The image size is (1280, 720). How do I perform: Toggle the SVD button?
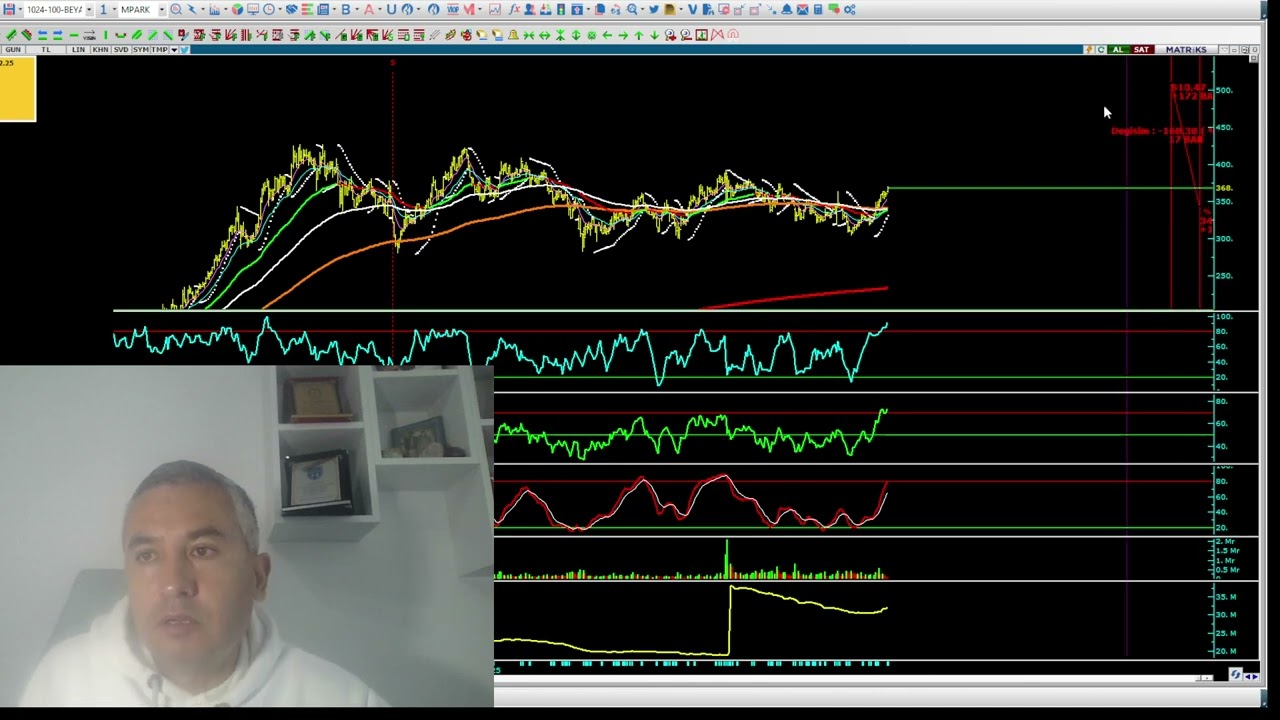coord(121,49)
